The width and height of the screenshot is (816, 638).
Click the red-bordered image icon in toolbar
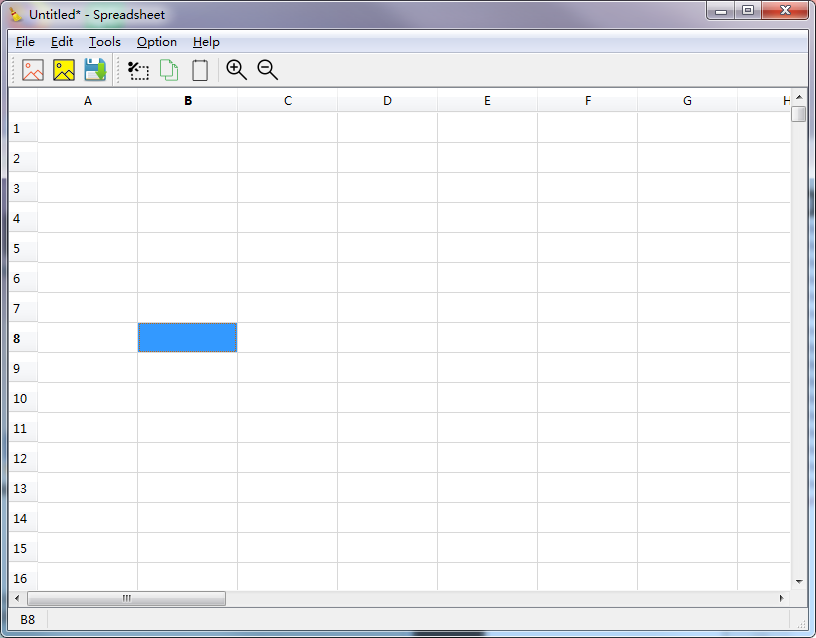pos(33,70)
